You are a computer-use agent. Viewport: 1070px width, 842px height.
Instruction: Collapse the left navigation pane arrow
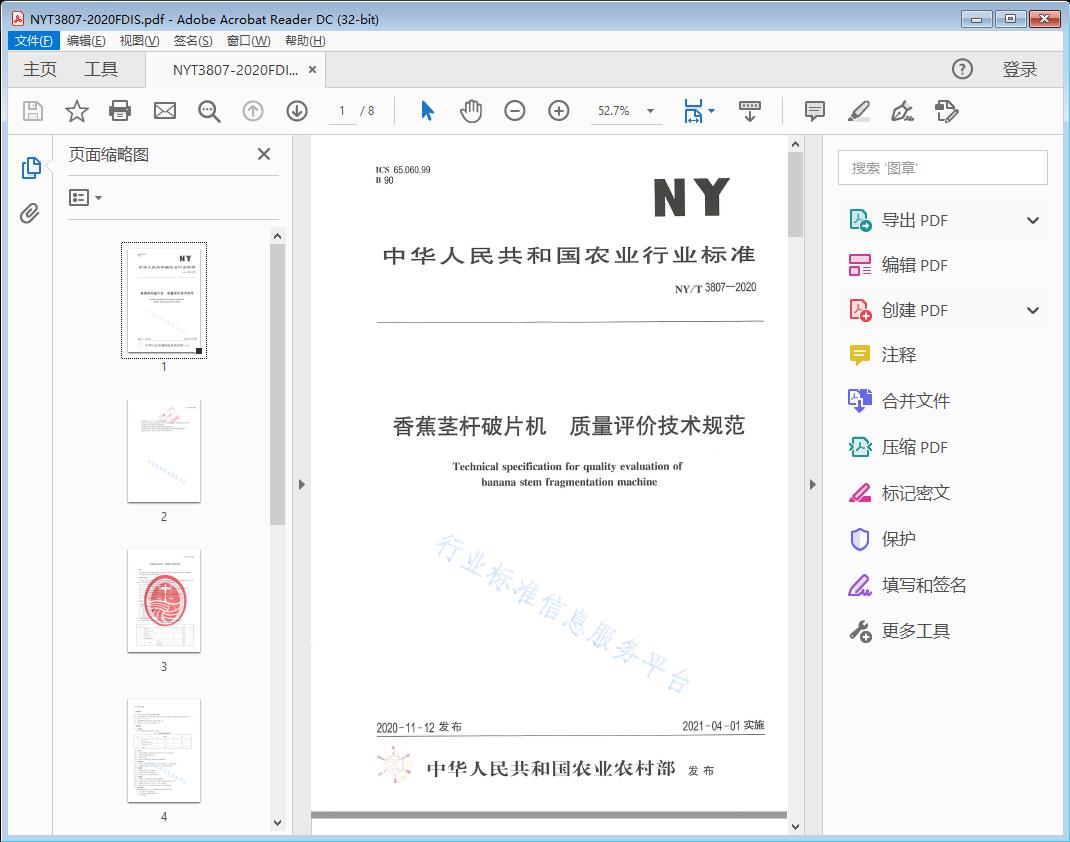tap(301, 485)
